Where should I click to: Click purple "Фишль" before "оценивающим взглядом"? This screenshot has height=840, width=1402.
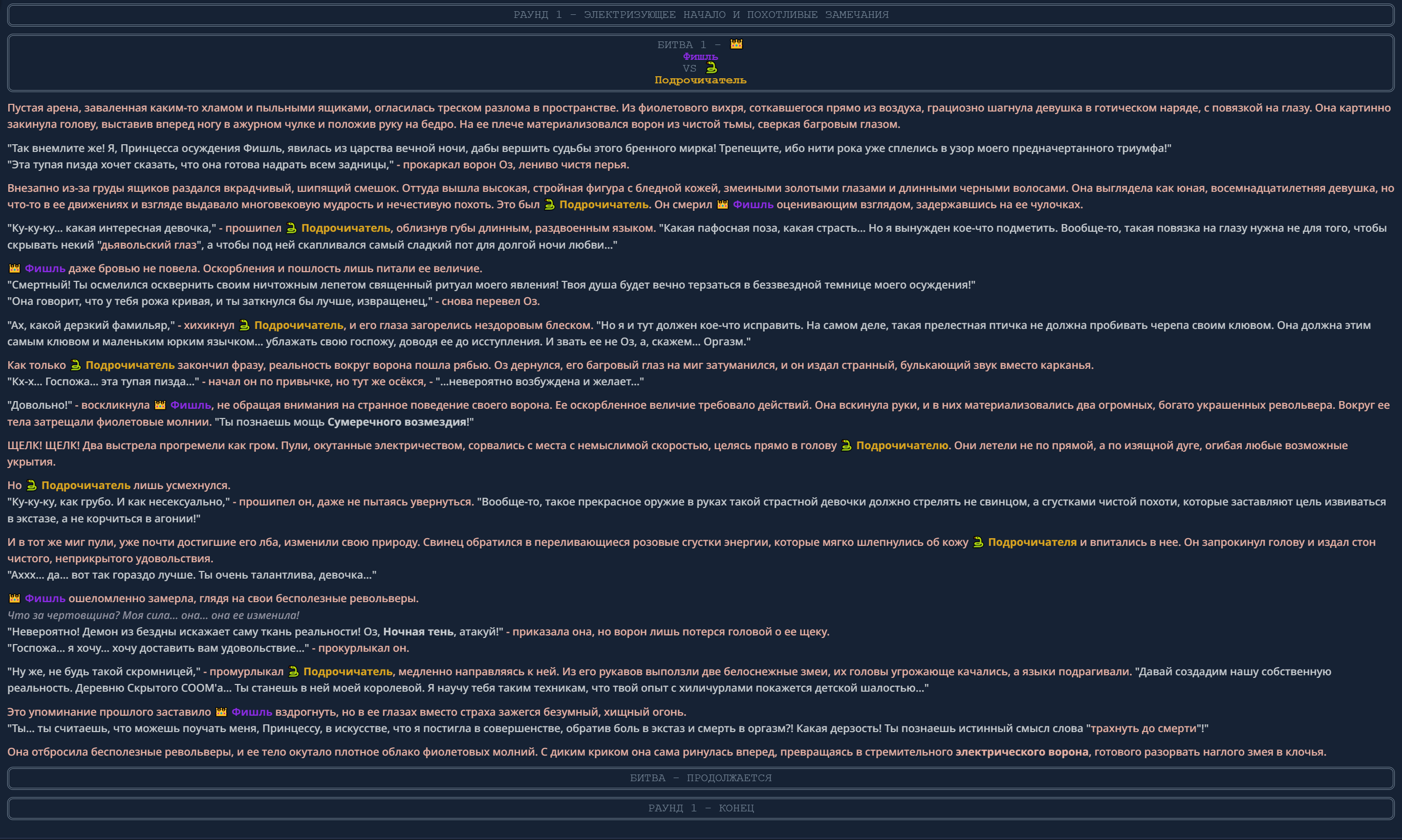pyautogui.click(x=753, y=204)
